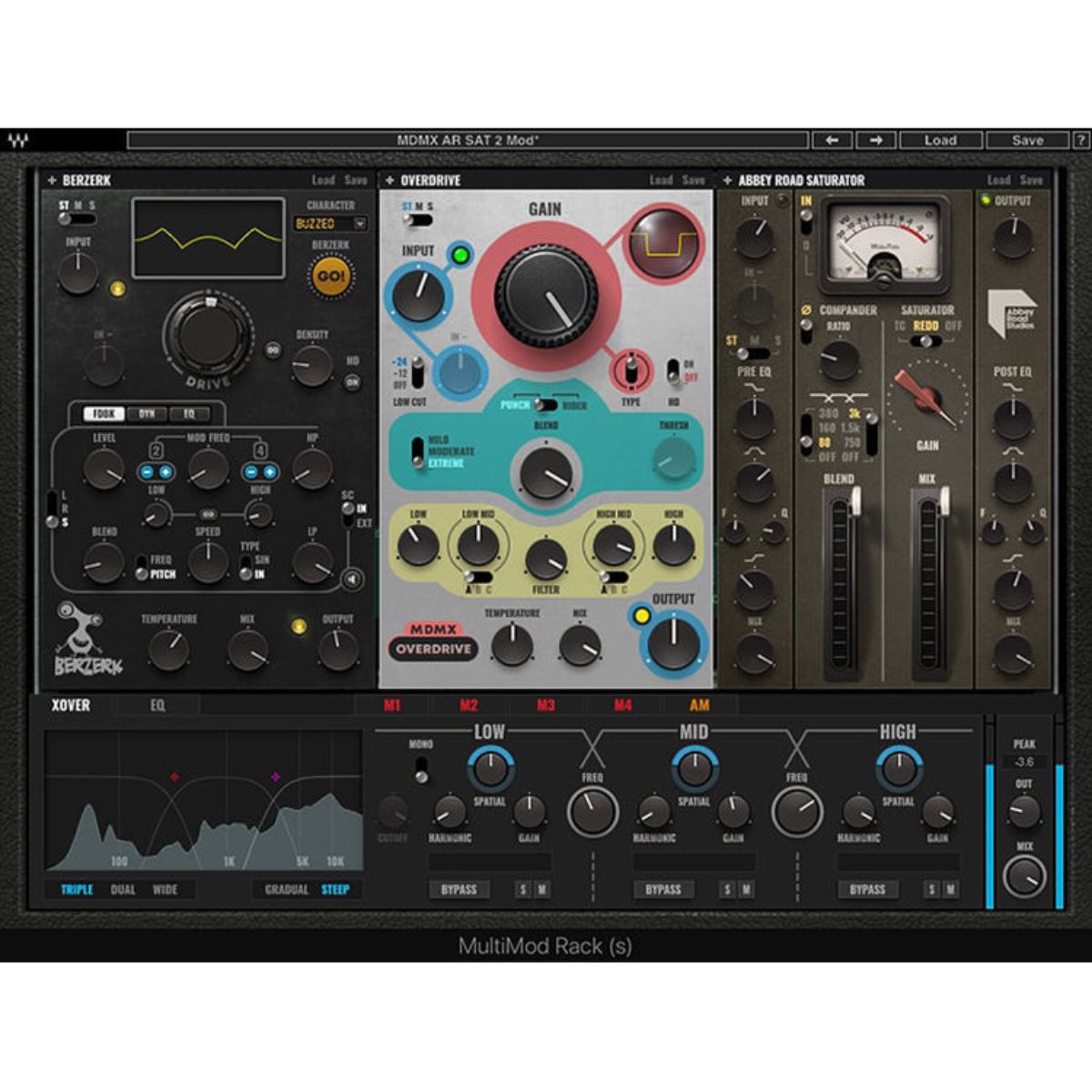The height and width of the screenshot is (1092, 1092).
Task: Bypass the MID crossover band
Action: (662, 889)
